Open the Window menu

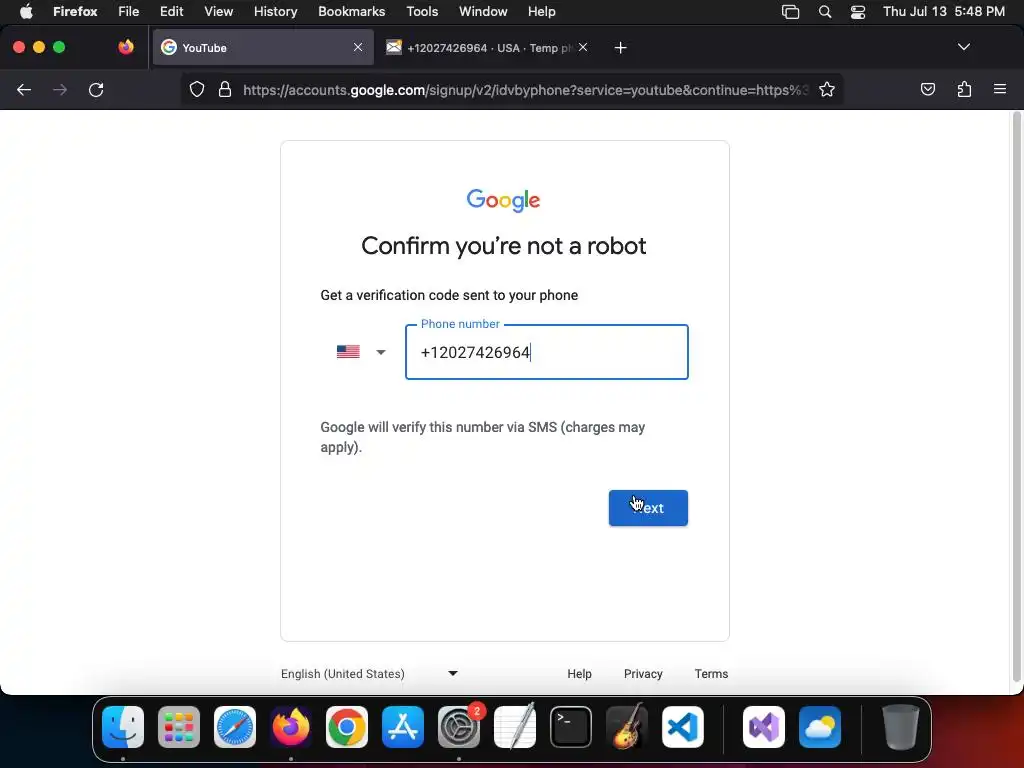(x=483, y=11)
